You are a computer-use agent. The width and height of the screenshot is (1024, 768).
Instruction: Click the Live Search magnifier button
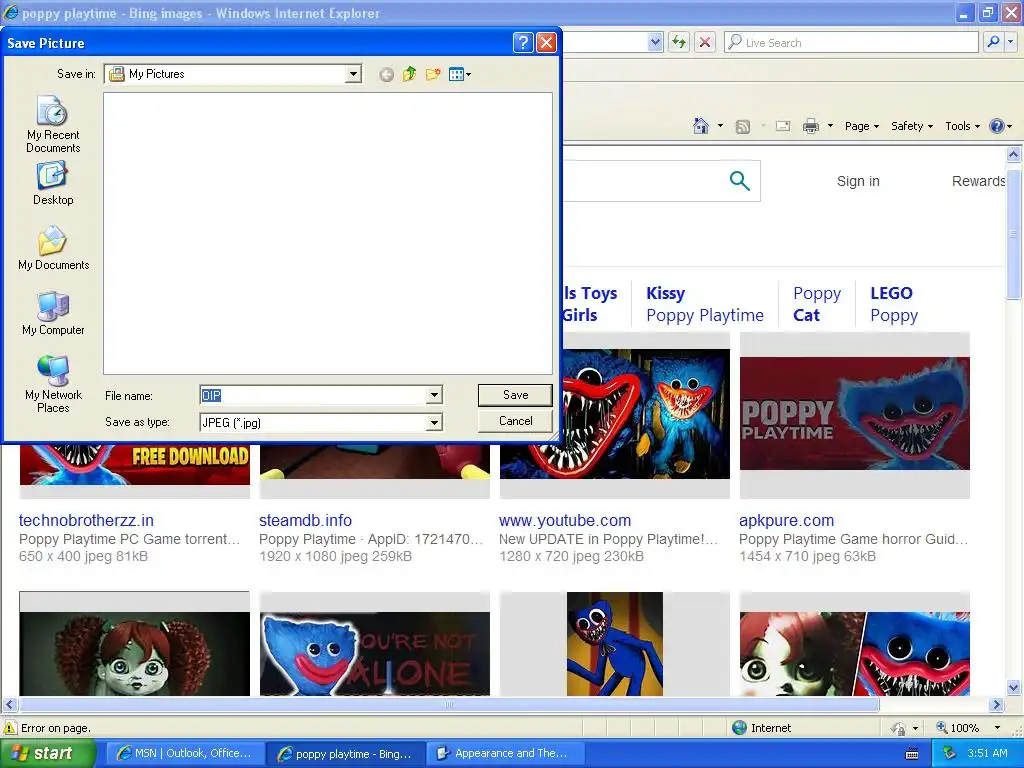click(993, 42)
